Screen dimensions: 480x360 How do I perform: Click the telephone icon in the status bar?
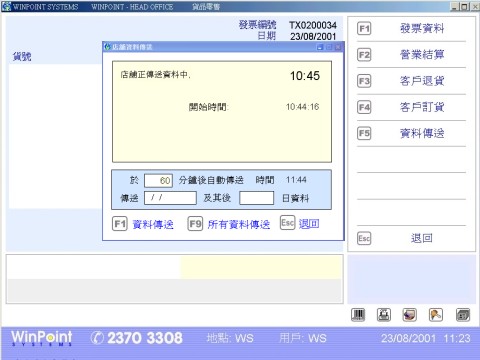point(97,338)
